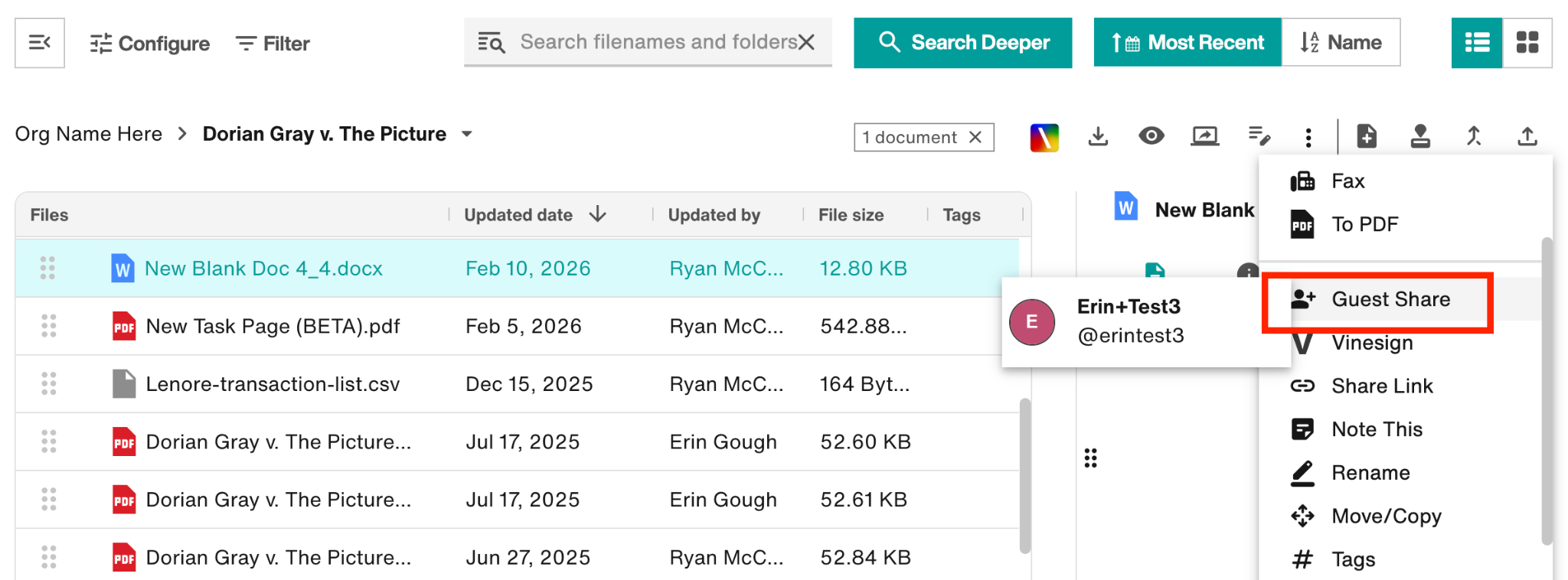Preview document with the eye icon

(1151, 136)
